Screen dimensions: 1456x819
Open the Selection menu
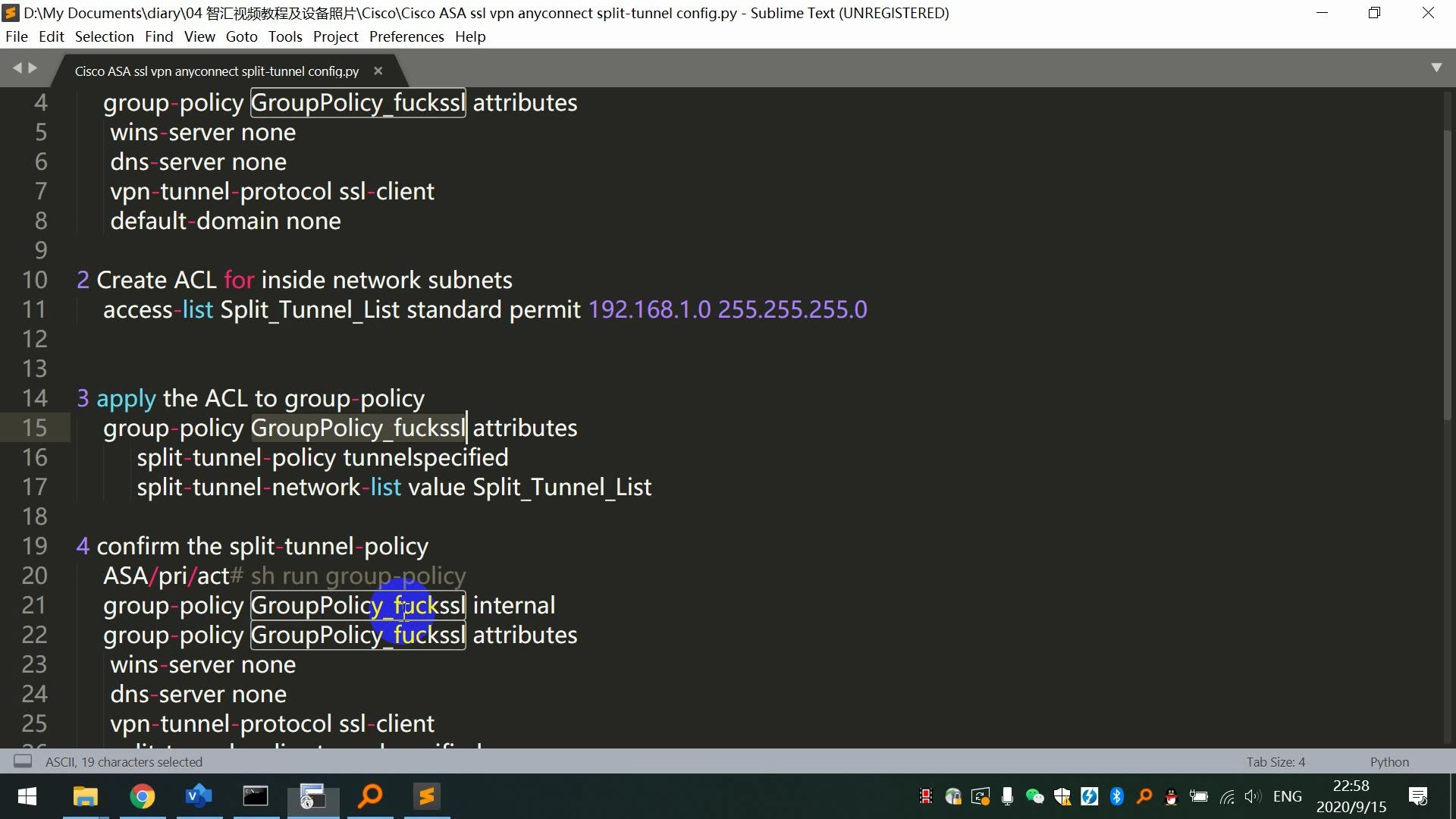click(104, 36)
